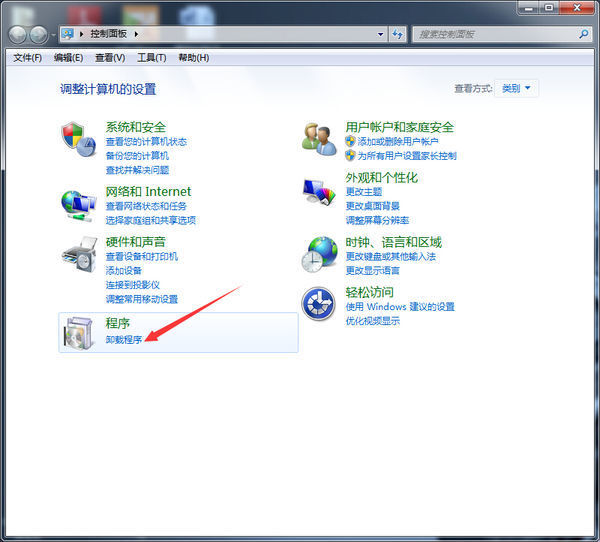This screenshot has width=600, height=542.
Task: Click the refresh arrows icon beside address bar
Action: tap(398, 34)
